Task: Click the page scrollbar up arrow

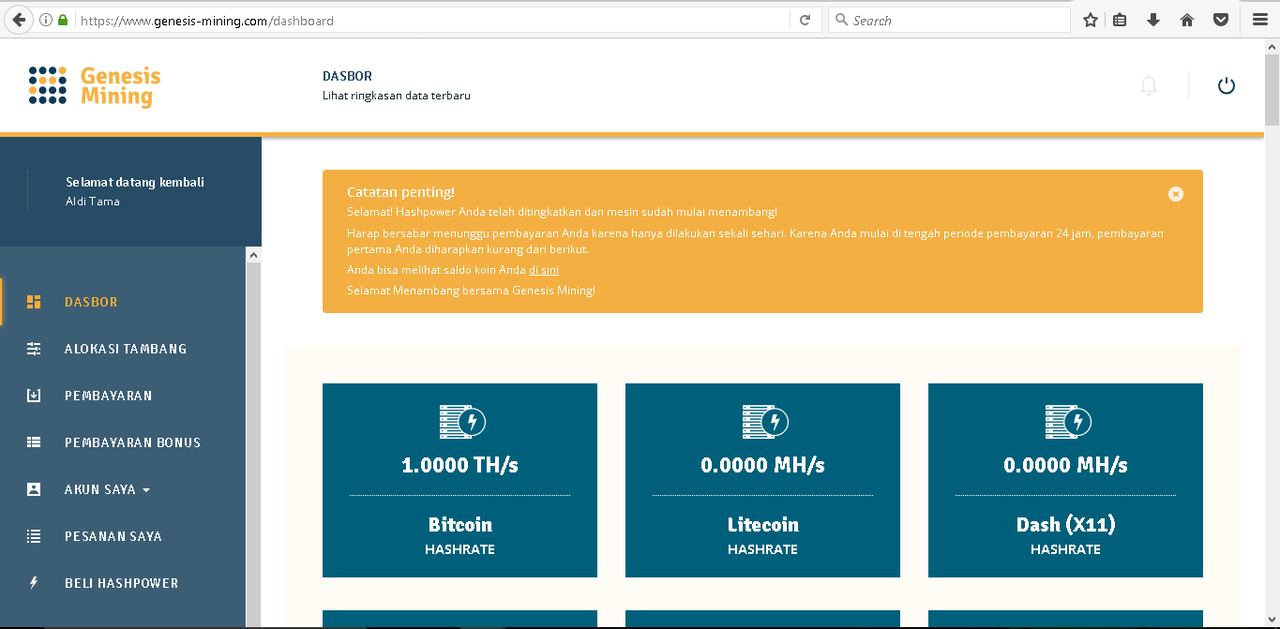Action: (x=1272, y=48)
